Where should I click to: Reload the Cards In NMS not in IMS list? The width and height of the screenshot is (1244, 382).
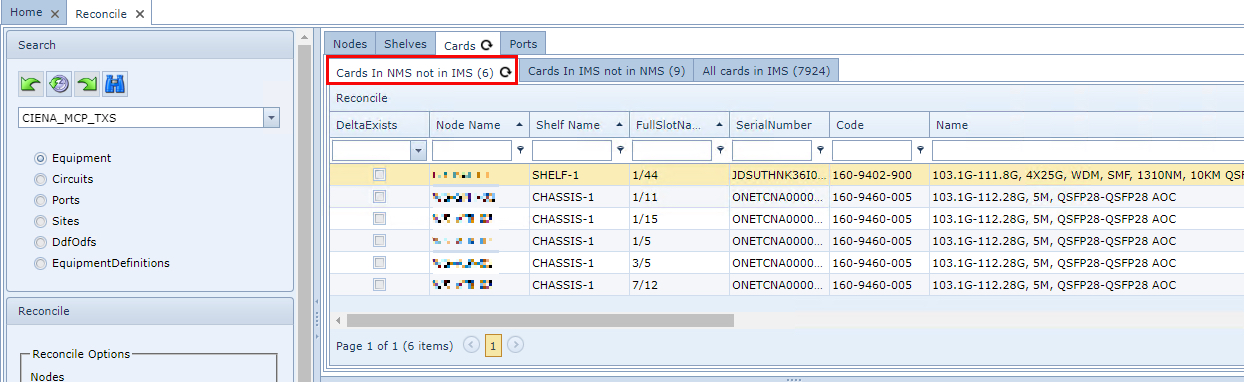[x=505, y=72]
